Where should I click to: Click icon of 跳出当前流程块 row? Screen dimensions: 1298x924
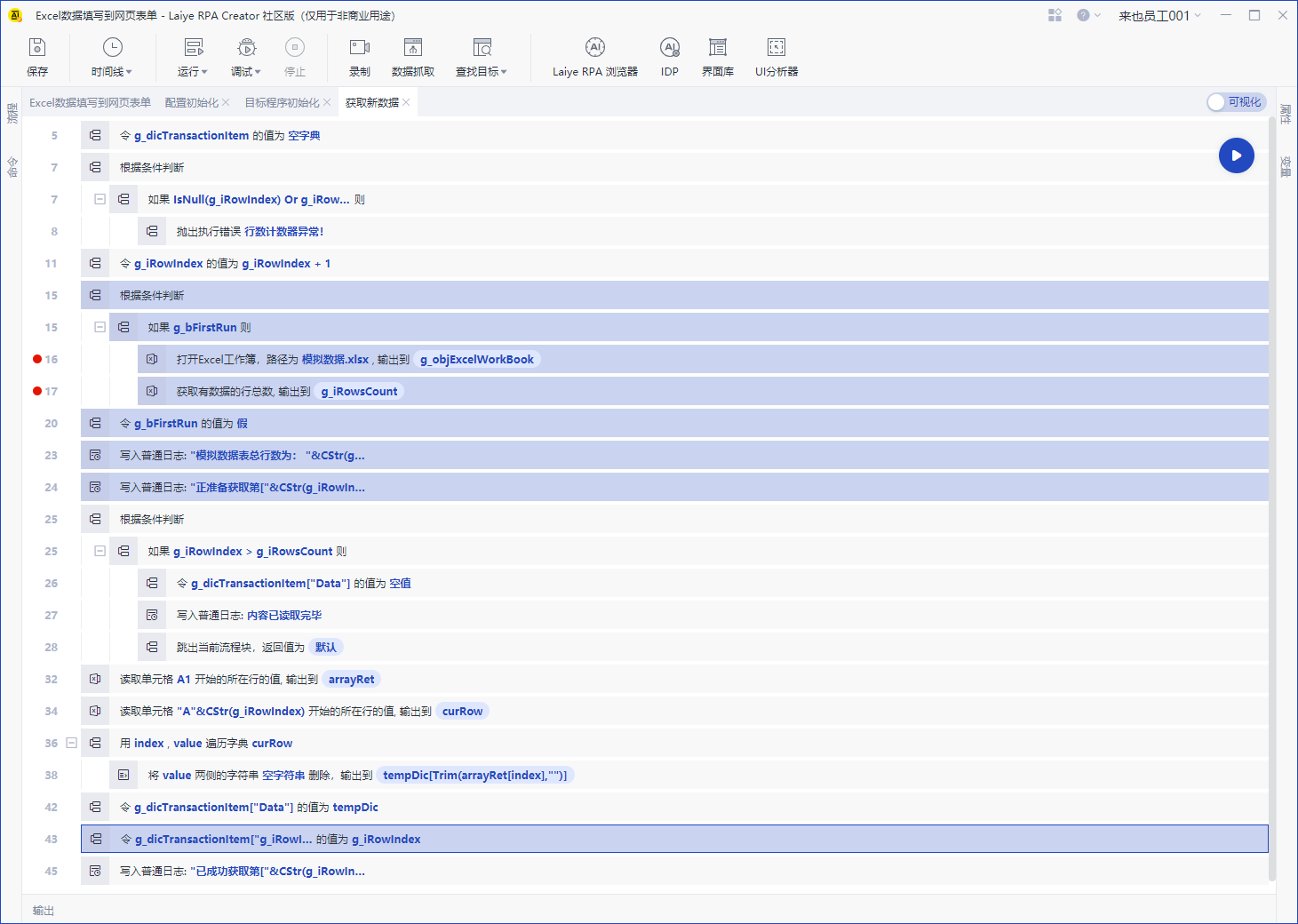click(x=152, y=647)
